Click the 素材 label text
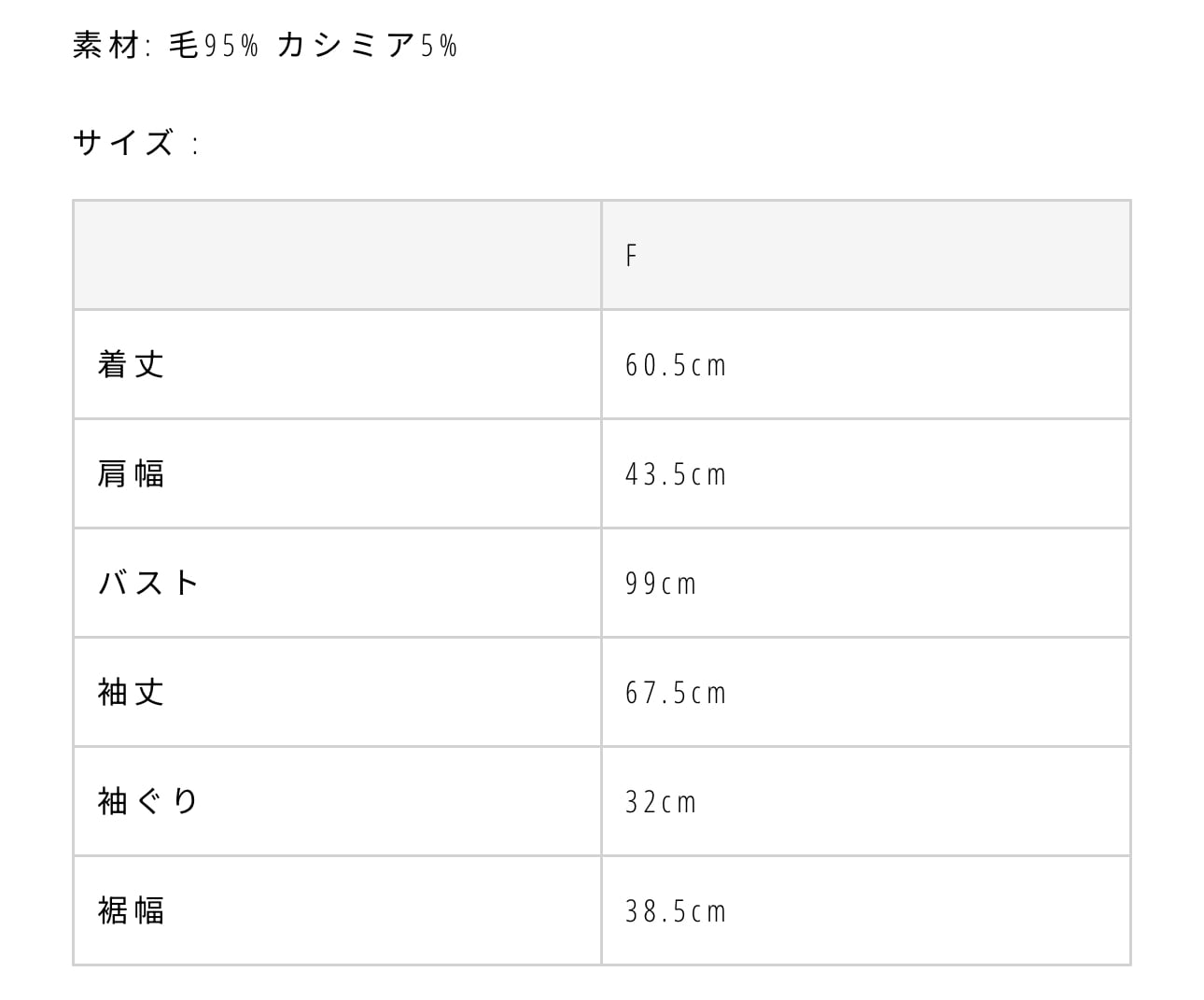The height and width of the screenshot is (1000, 1204). pyautogui.click(x=105, y=45)
